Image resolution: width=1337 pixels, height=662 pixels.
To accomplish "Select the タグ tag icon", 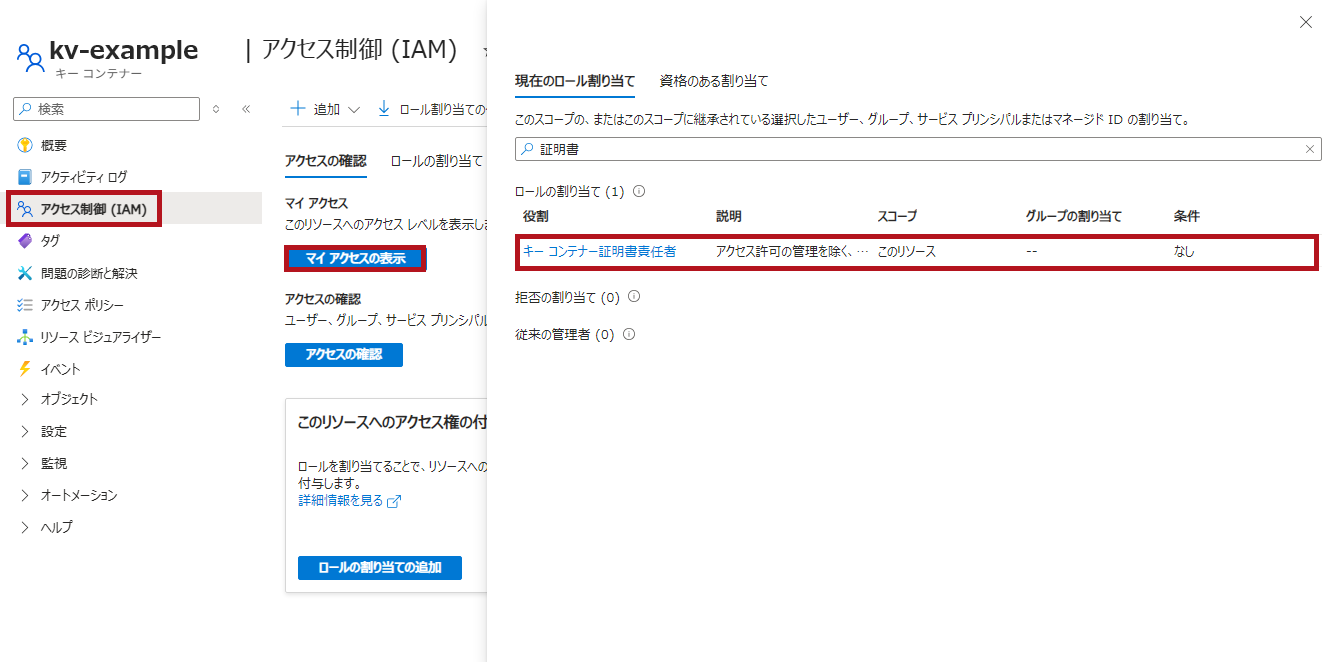I will click(x=25, y=241).
